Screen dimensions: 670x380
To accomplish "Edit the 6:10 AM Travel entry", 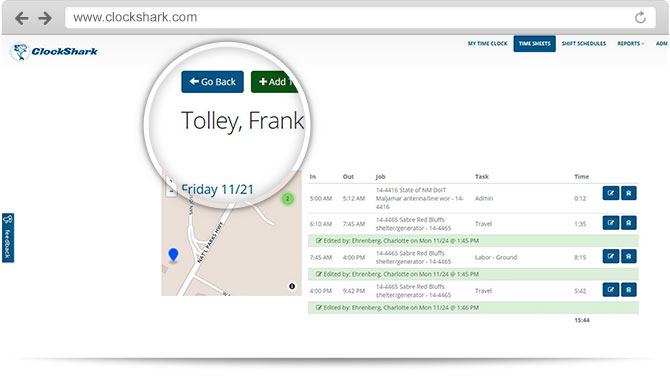I will [611, 223].
